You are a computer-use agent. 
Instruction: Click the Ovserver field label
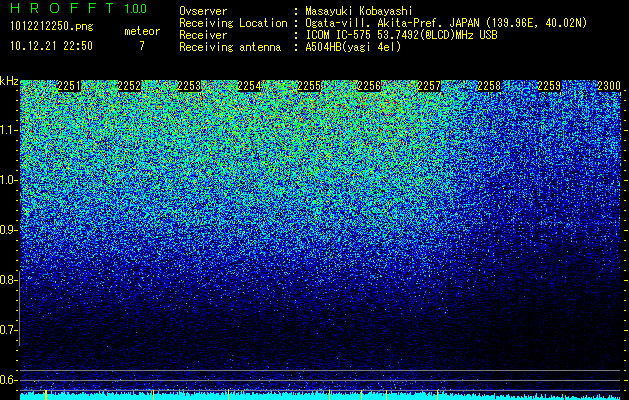(x=203, y=11)
